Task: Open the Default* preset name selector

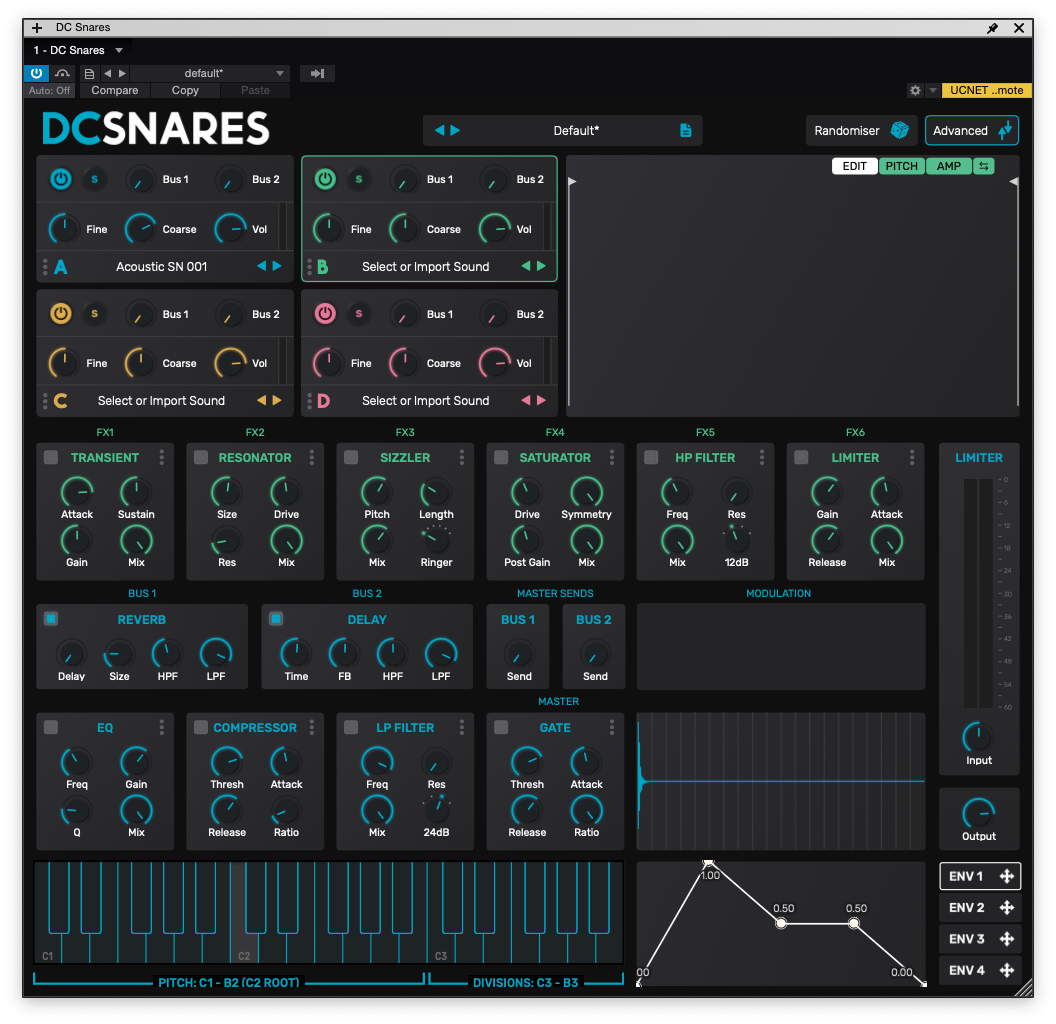Action: pyautogui.click(x=576, y=131)
